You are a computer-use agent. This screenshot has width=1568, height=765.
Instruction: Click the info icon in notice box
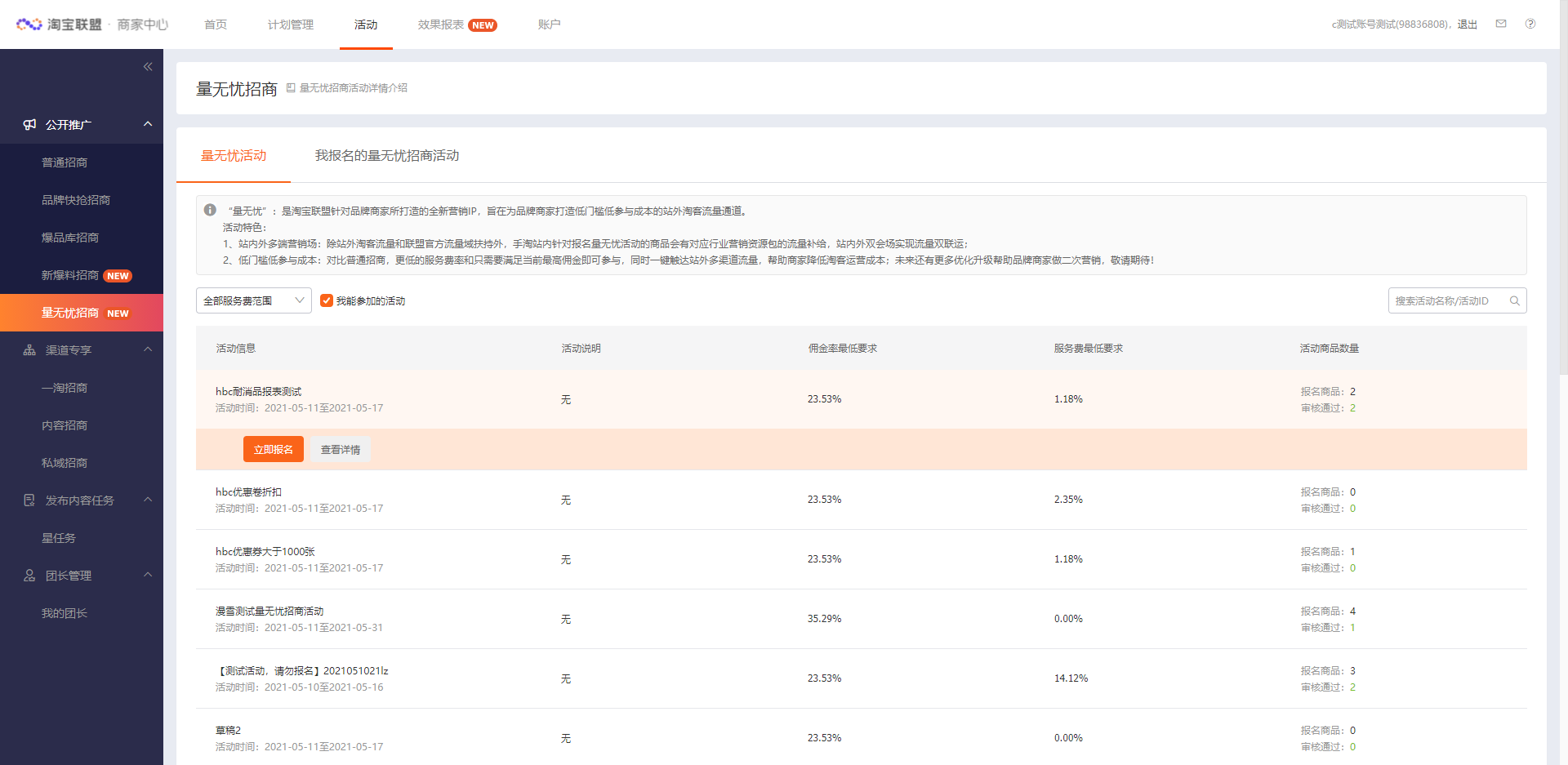(210, 210)
